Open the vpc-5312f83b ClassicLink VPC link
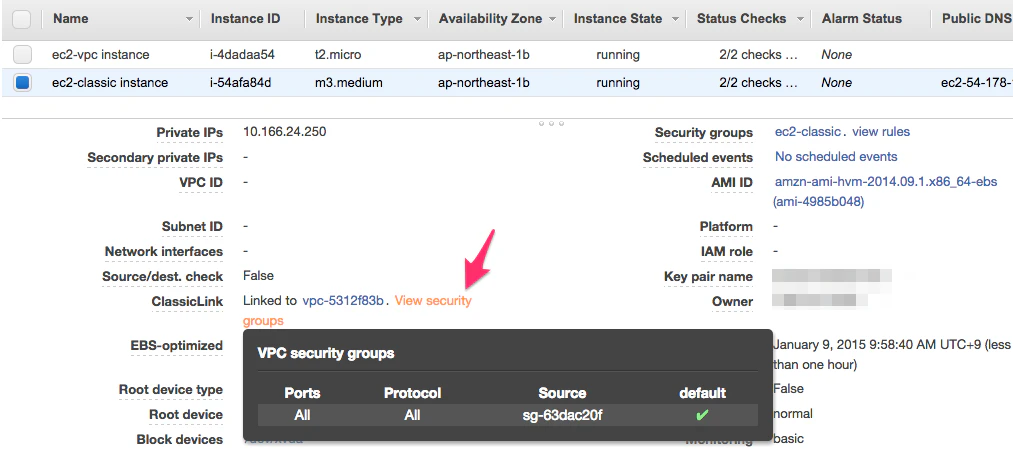The image size is (1013, 453). [x=343, y=300]
